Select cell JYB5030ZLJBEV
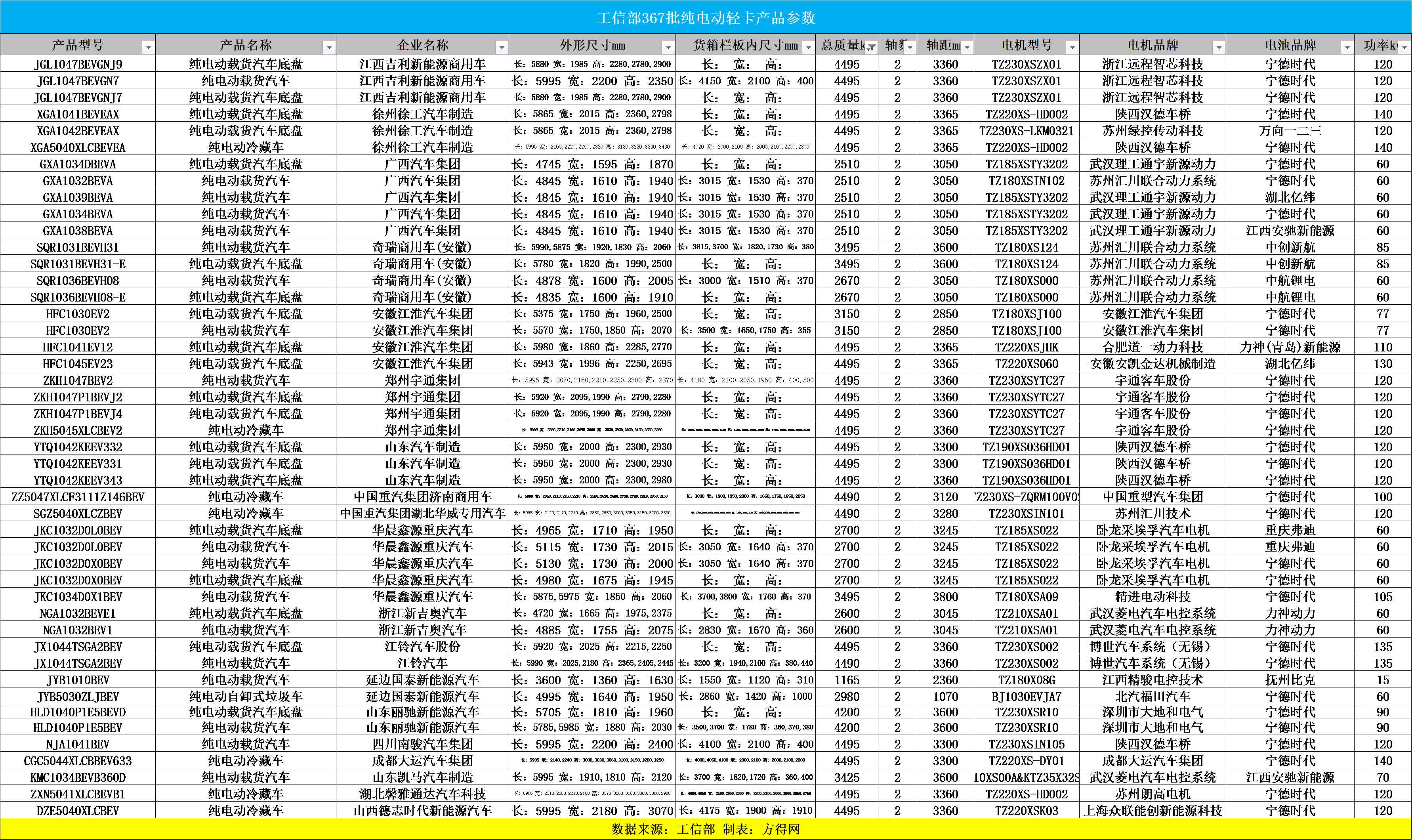Screen dimensions: 1412x840 tap(78, 697)
